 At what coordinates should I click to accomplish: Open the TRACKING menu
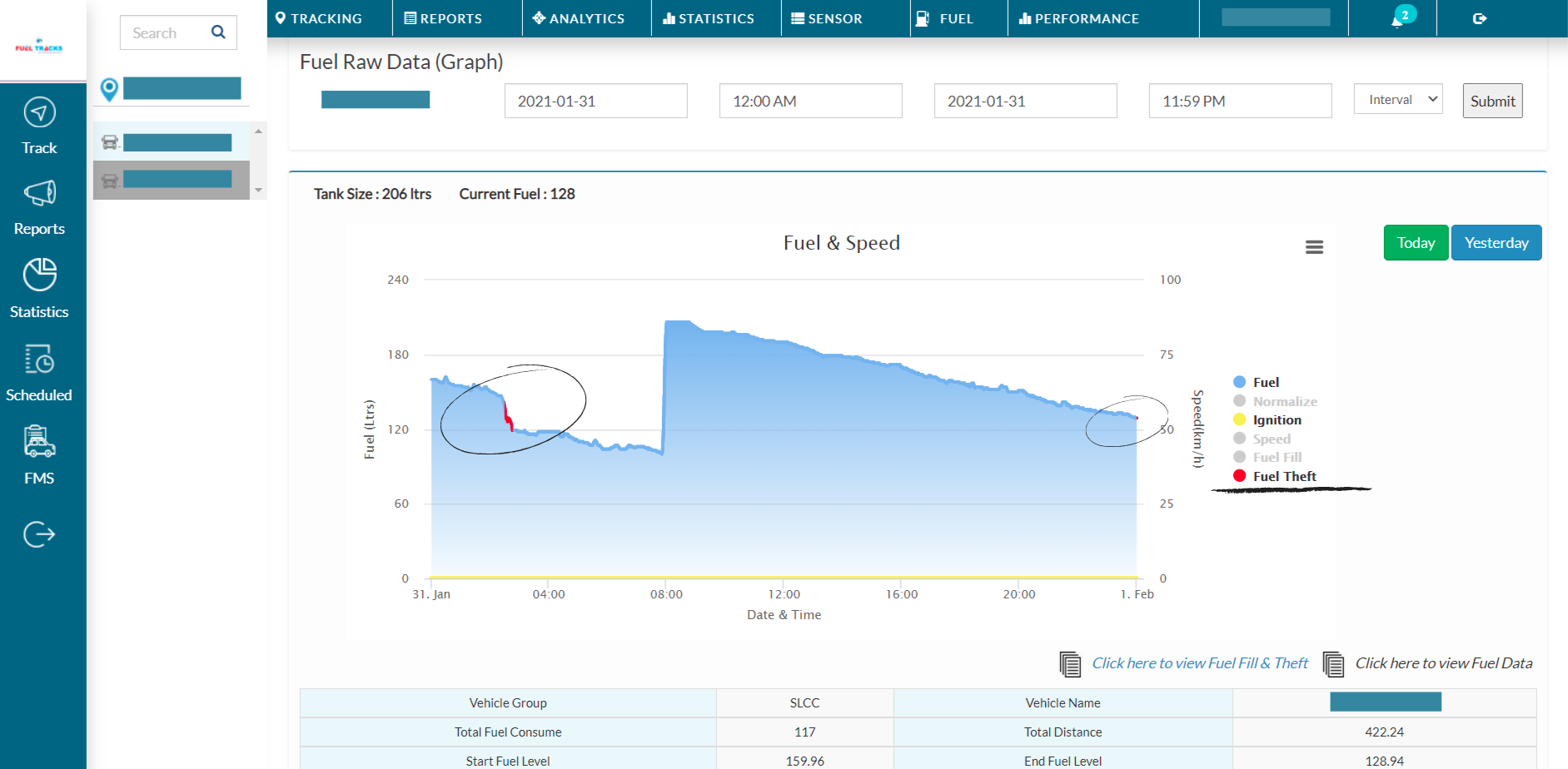pos(319,18)
